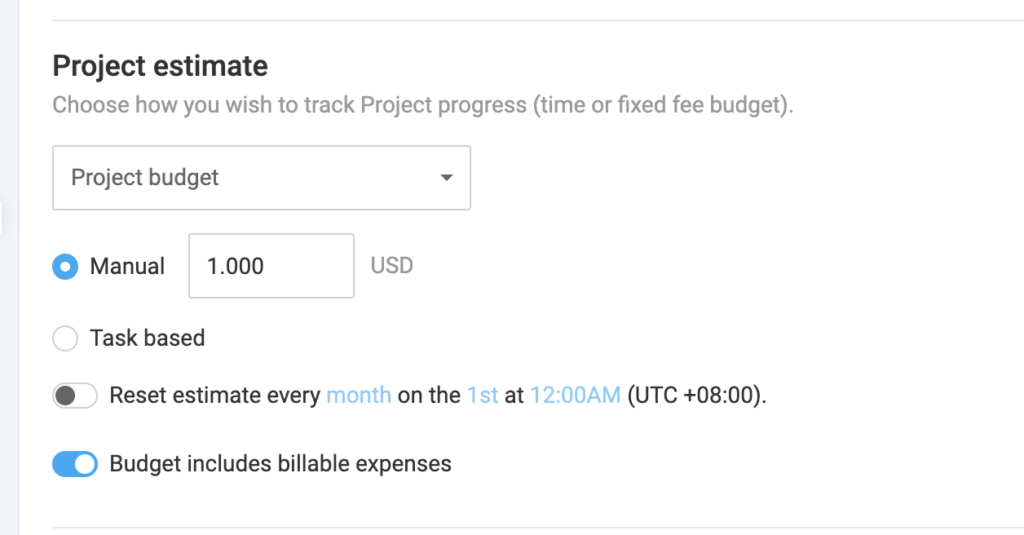Select the Manual radio button
This screenshot has width=1024, height=535.
pos(65,266)
